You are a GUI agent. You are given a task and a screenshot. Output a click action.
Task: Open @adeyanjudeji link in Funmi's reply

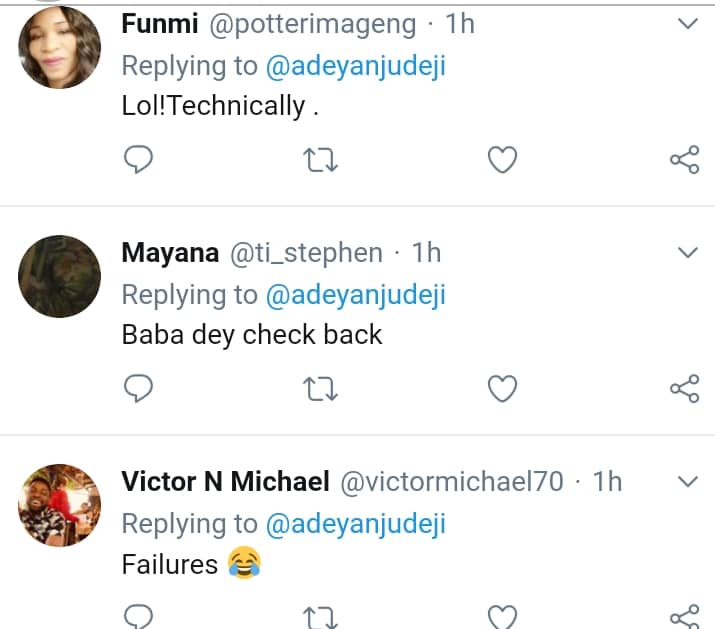click(355, 66)
